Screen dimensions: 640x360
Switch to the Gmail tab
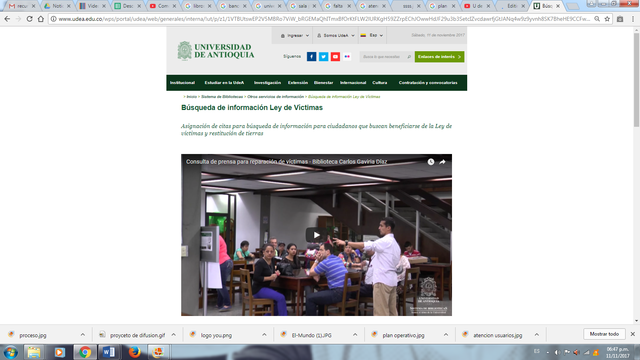[x=22, y=6]
